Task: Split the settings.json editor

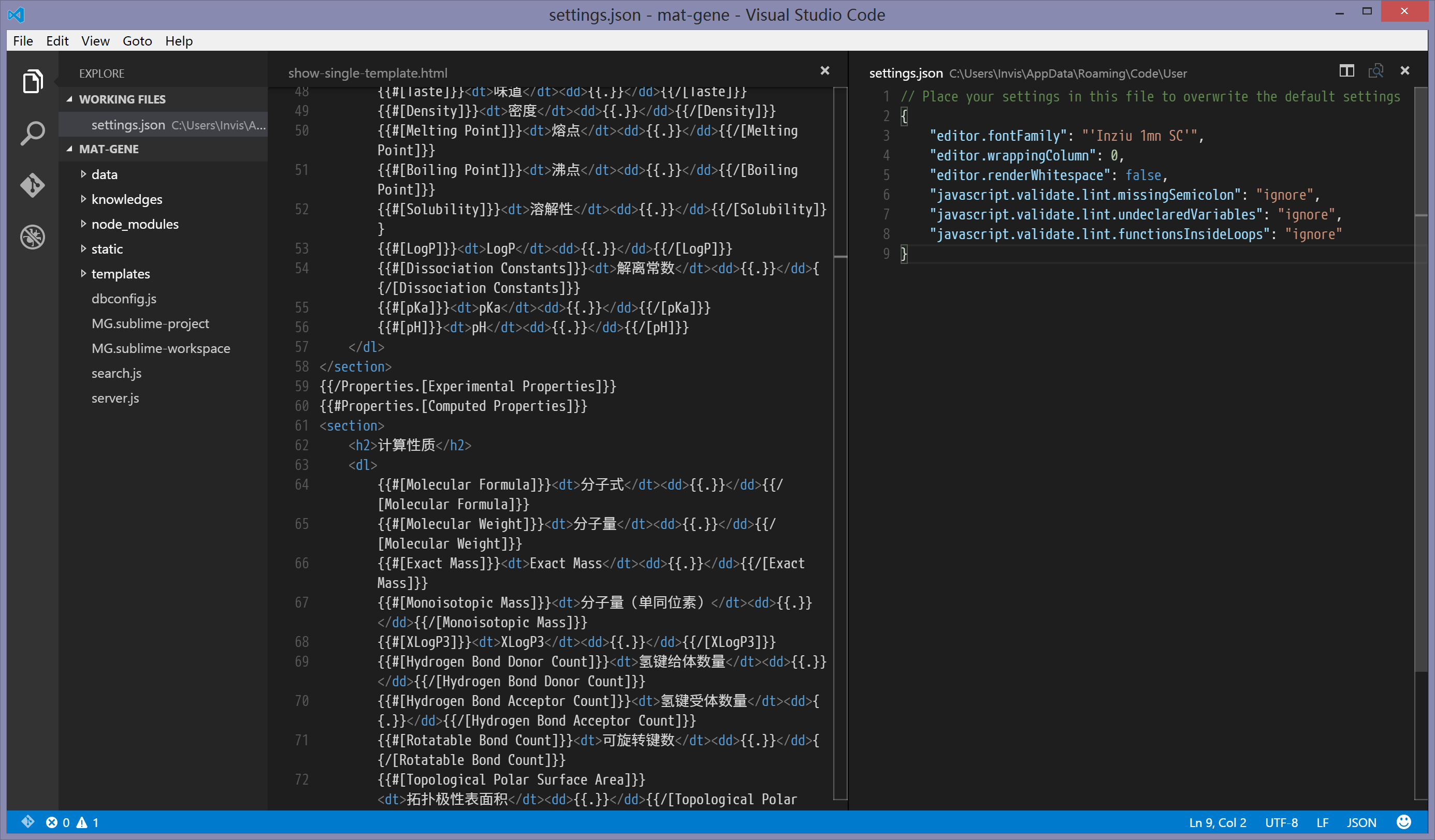Action: click(1346, 71)
